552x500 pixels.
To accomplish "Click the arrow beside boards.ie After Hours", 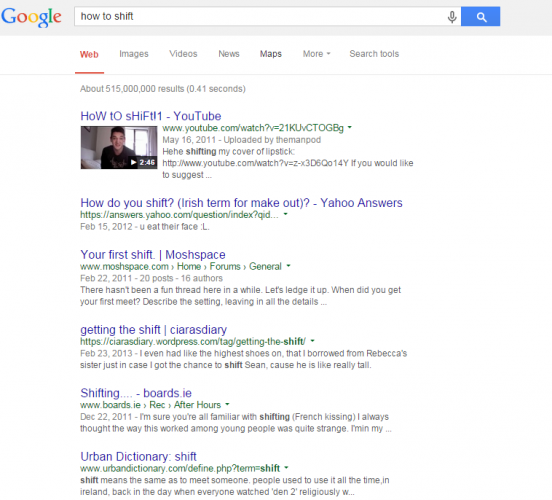I will [x=227, y=404].
